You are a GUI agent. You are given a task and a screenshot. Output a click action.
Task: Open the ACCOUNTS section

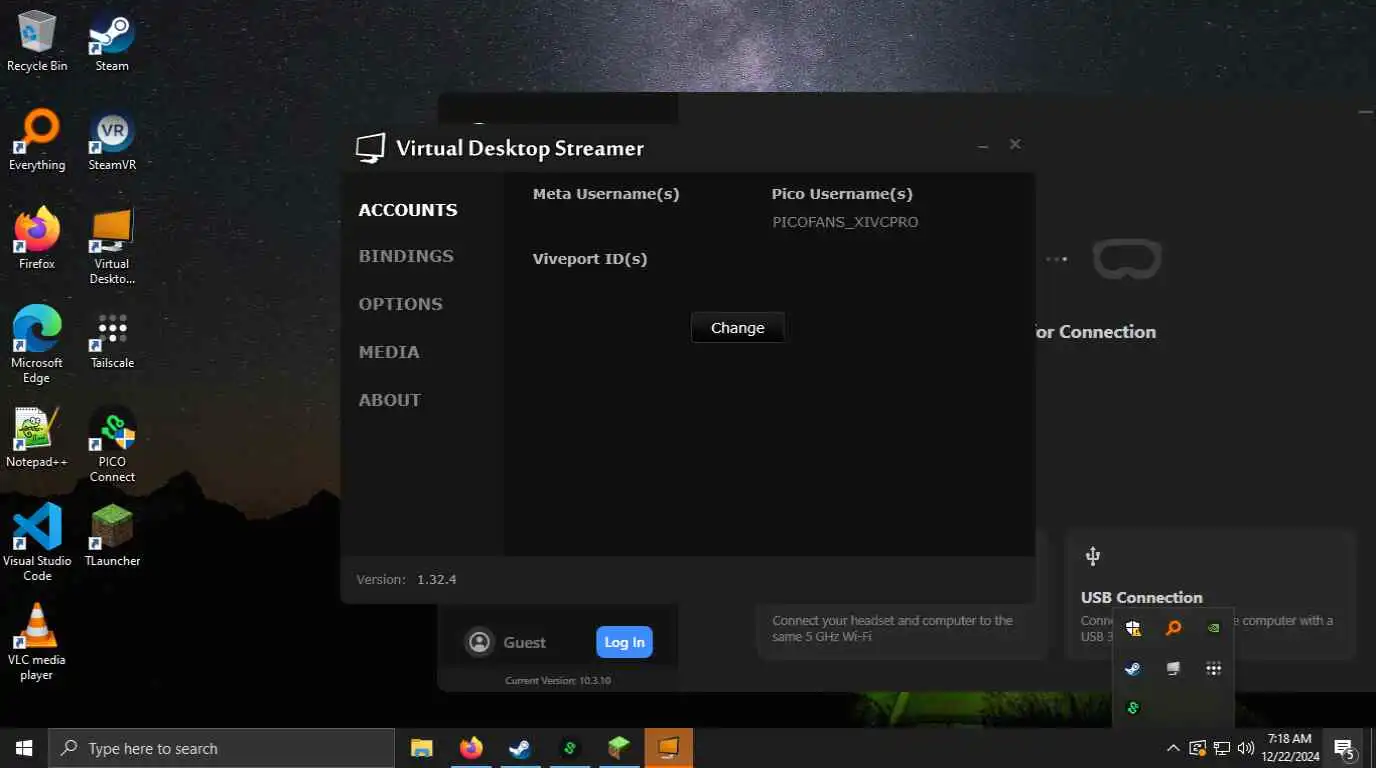click(x=408, y=210)
